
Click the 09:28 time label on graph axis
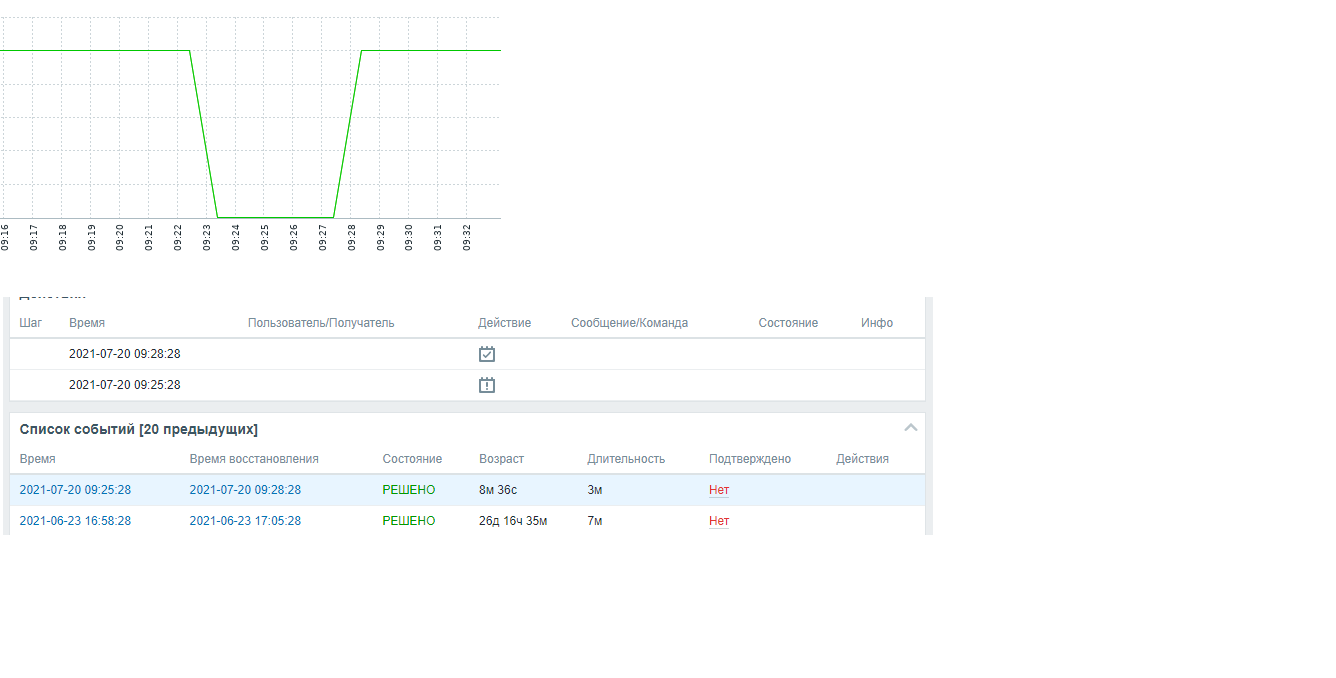click(352, 237)
